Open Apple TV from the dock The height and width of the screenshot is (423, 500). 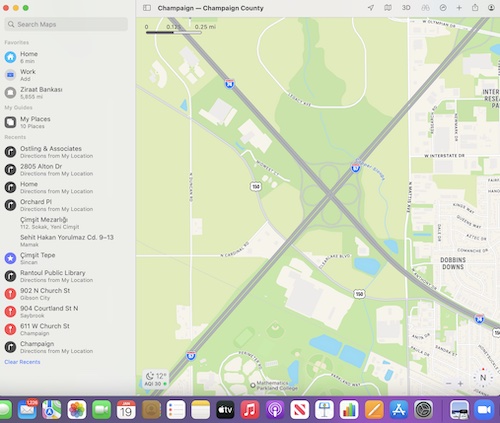(225, 410)
